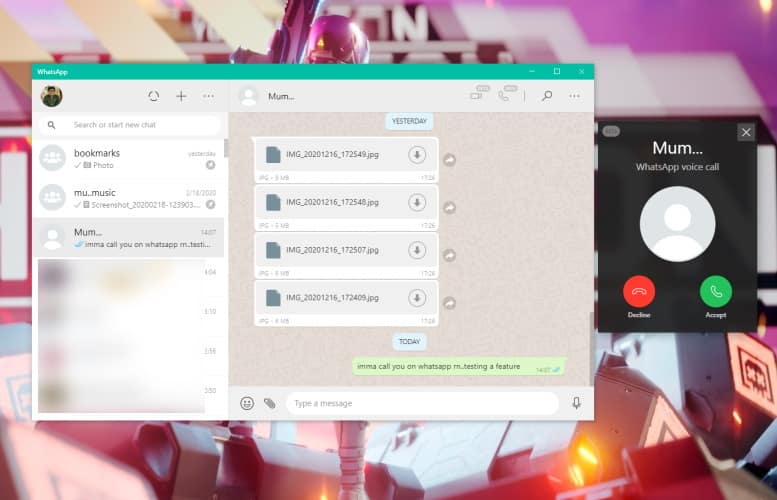Open the Status updates icon
Screen dimensions: 777x500
tap(154, 96)
